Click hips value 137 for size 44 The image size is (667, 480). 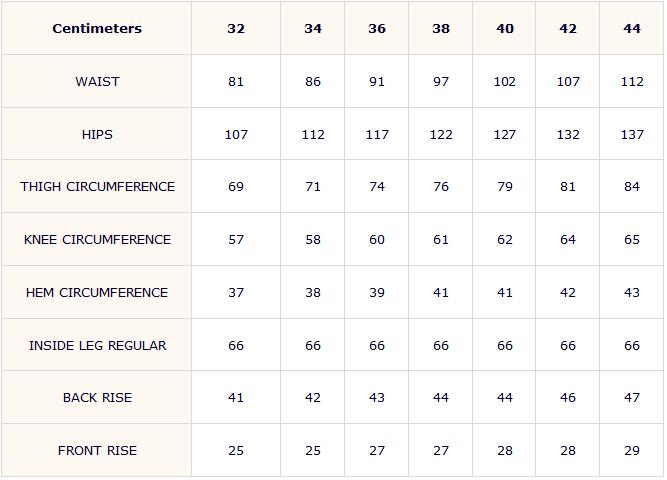632,134
